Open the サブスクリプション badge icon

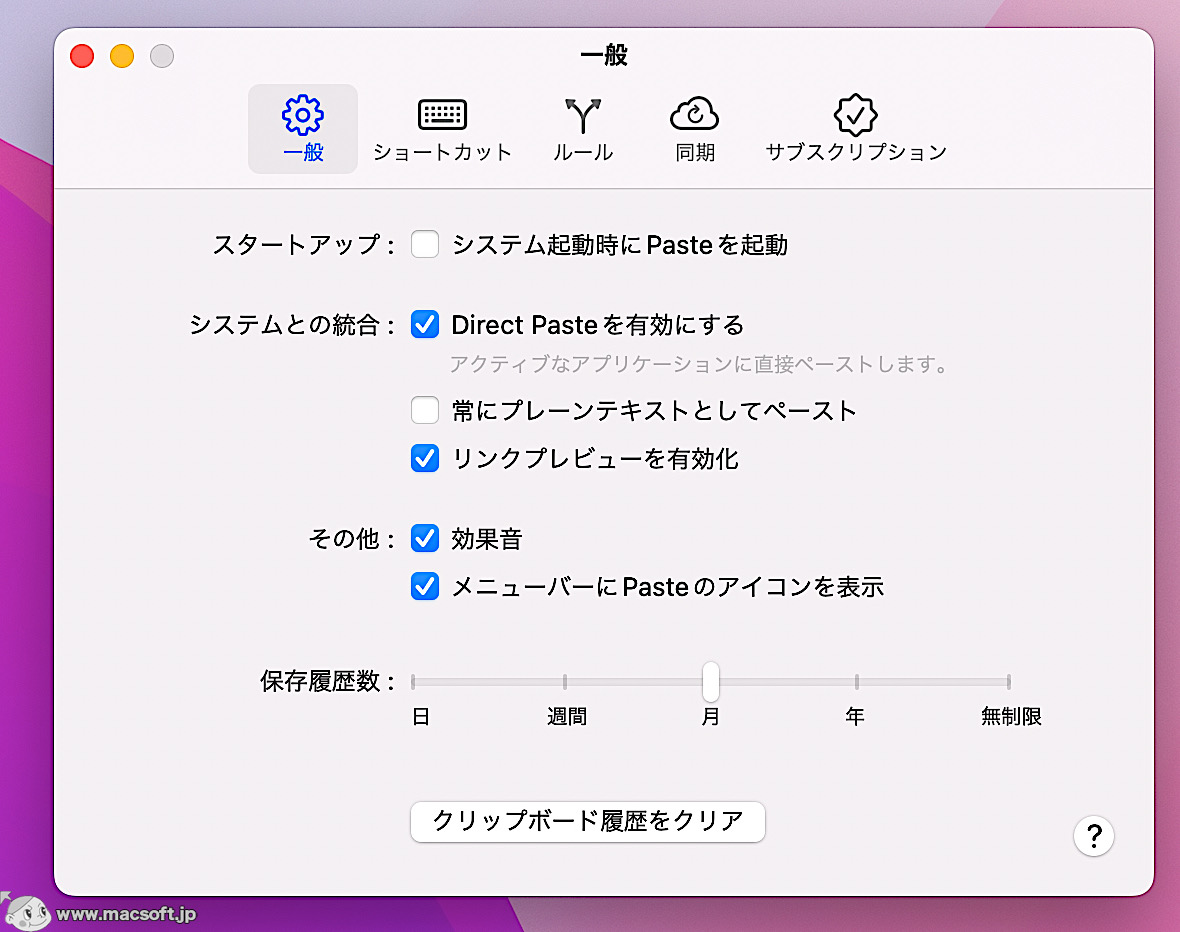pyautogui.click(x=856, y=114)
